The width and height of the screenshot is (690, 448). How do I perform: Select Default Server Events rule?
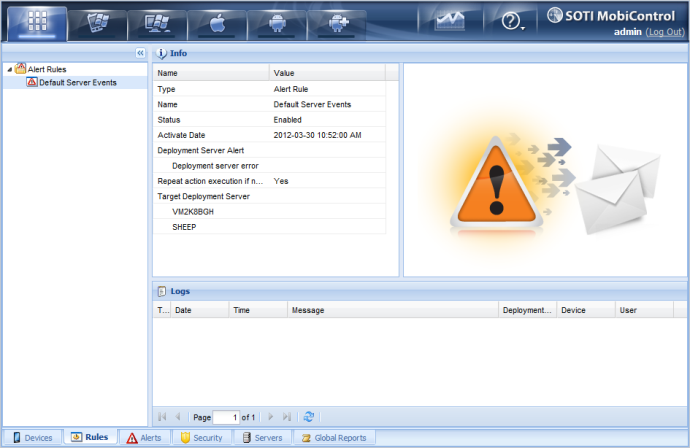coord(77,83)
